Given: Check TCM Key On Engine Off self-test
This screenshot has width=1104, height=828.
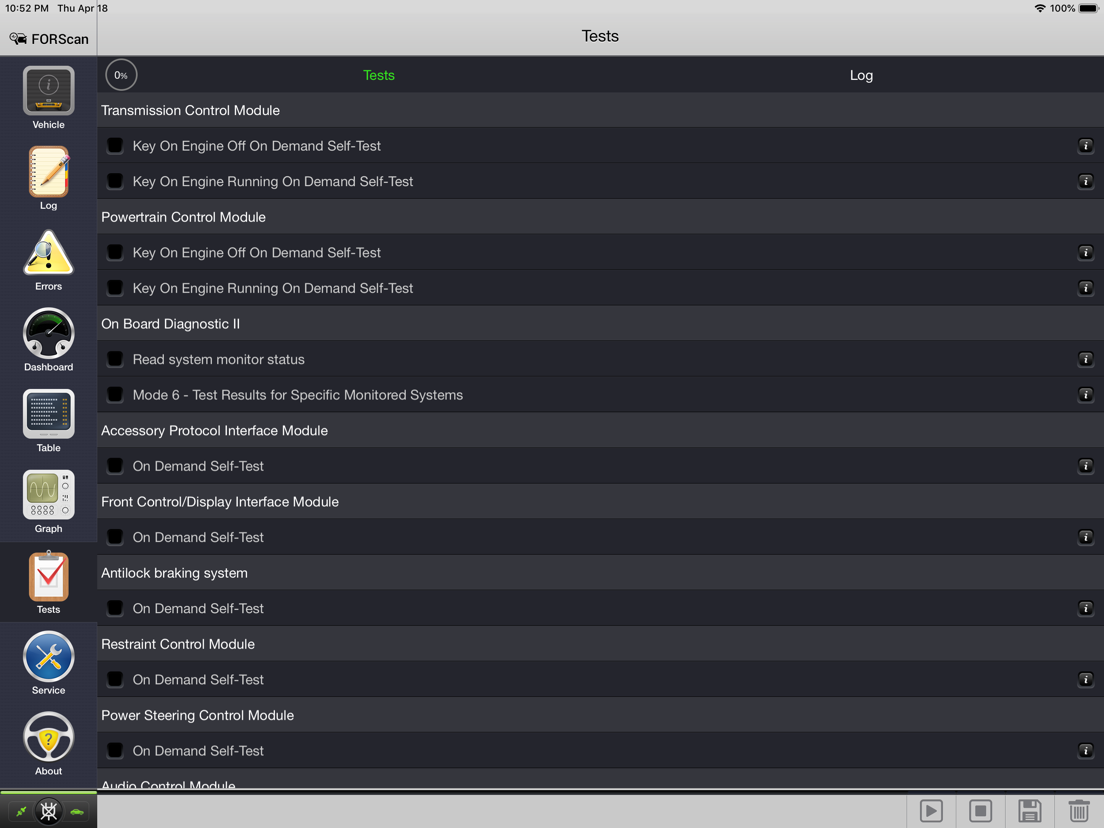Looking at the screenshot, I should 115,146.
